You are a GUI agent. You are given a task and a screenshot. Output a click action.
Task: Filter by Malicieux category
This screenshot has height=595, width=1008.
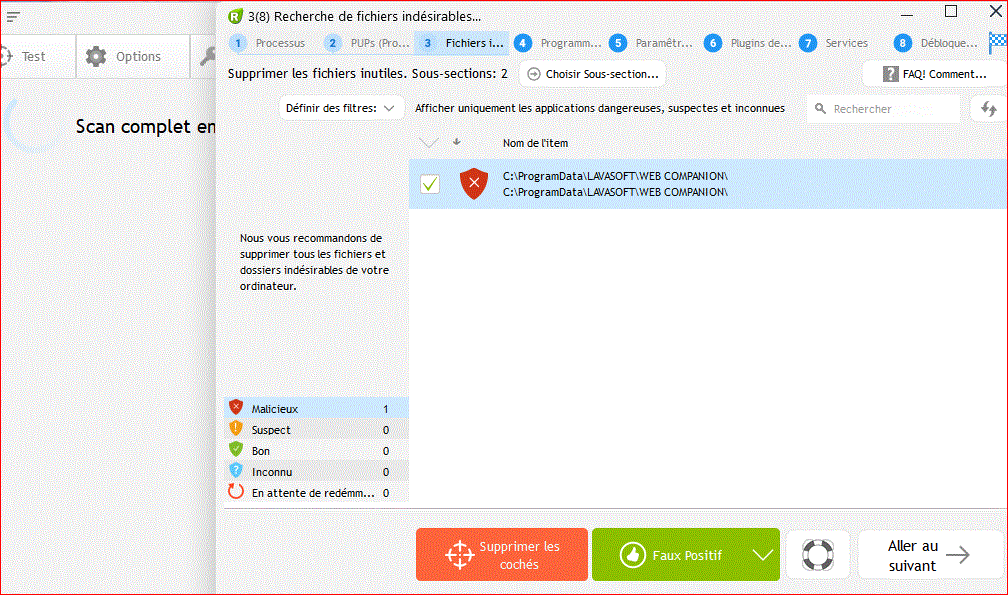[x=316, y=409]
